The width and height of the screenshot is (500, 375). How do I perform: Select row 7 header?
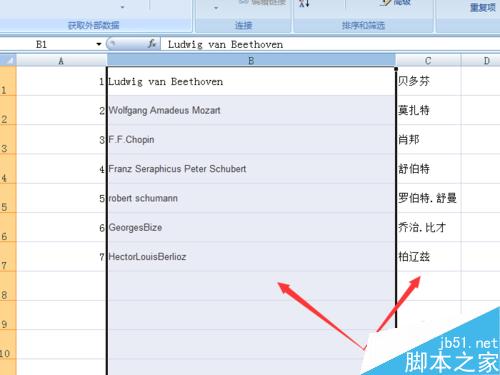pyautogui.click(x=8, y=257)
